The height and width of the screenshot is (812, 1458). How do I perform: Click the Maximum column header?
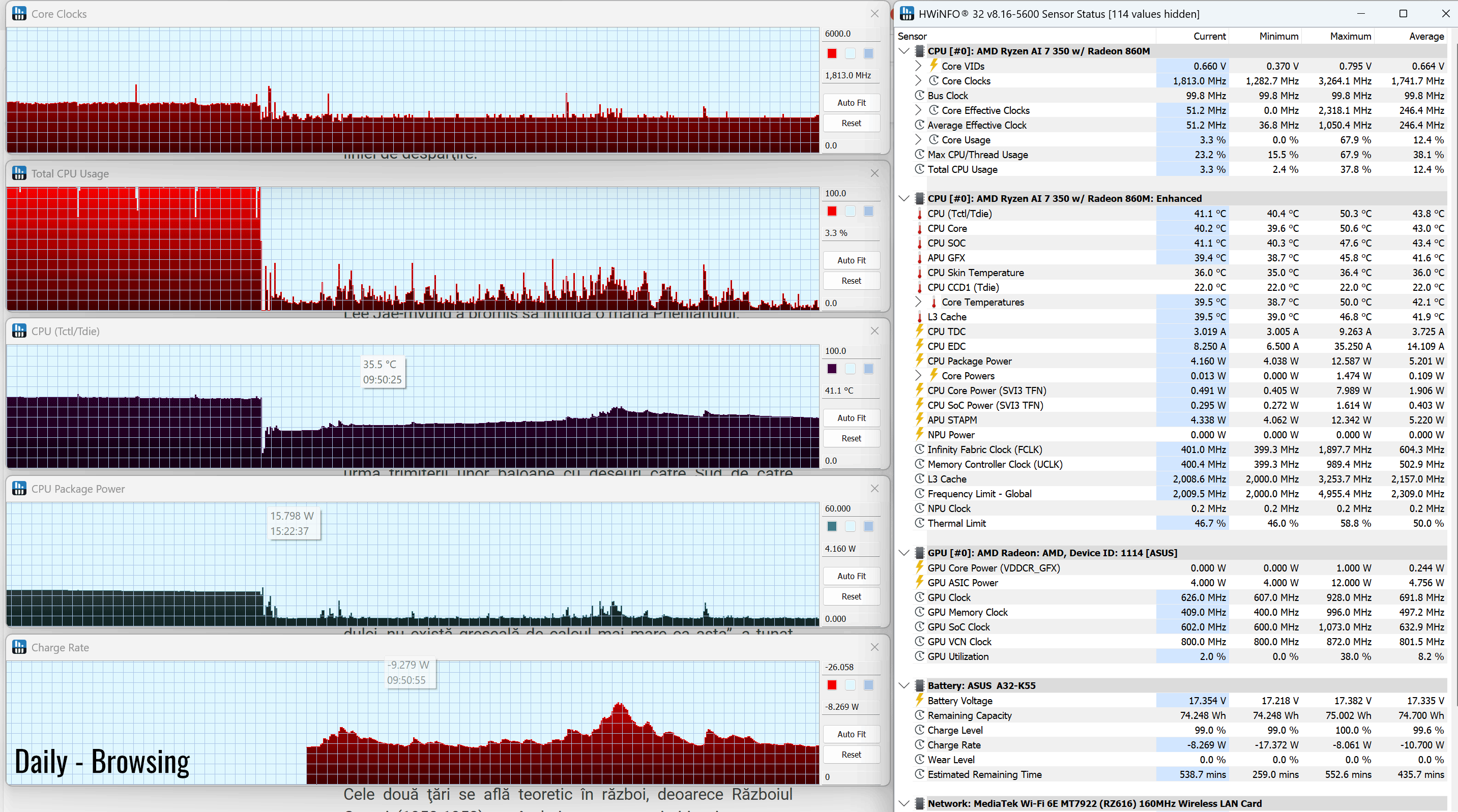point(1338,36)
